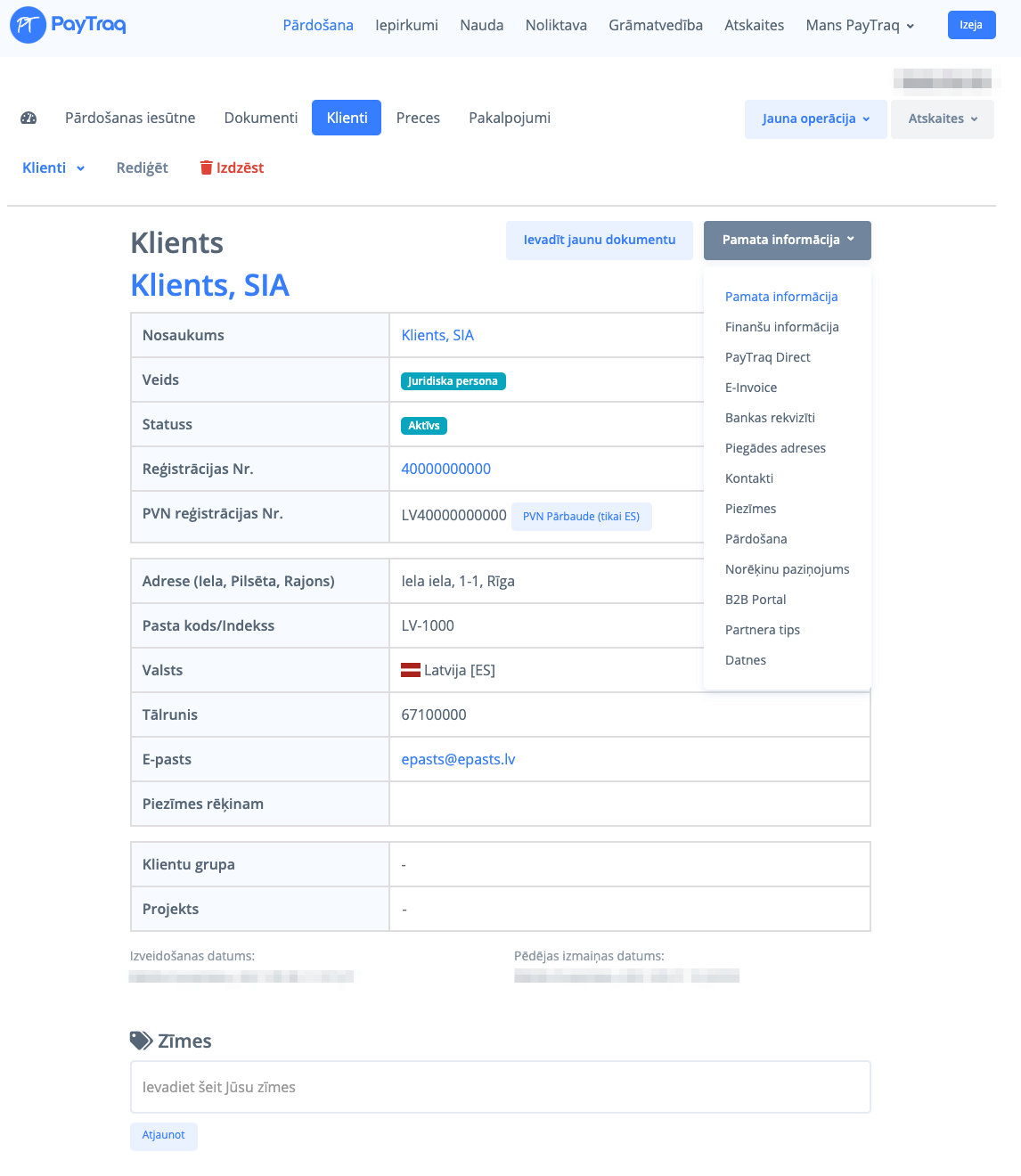Select Pamata informācija menu entry
Viewport: 1021px width, 1176px height.
[781, 297]
